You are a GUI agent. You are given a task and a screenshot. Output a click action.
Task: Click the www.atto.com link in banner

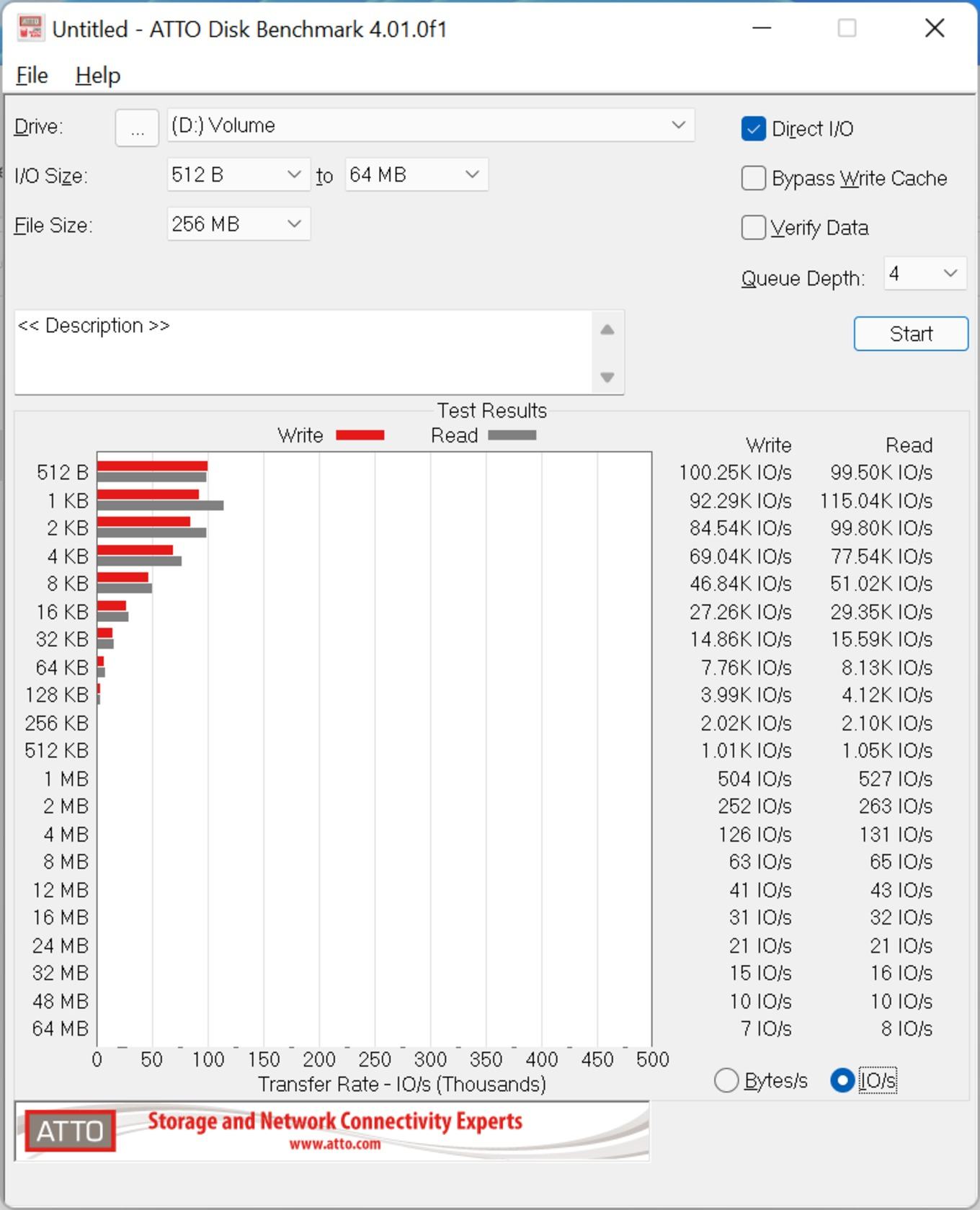335,1144
